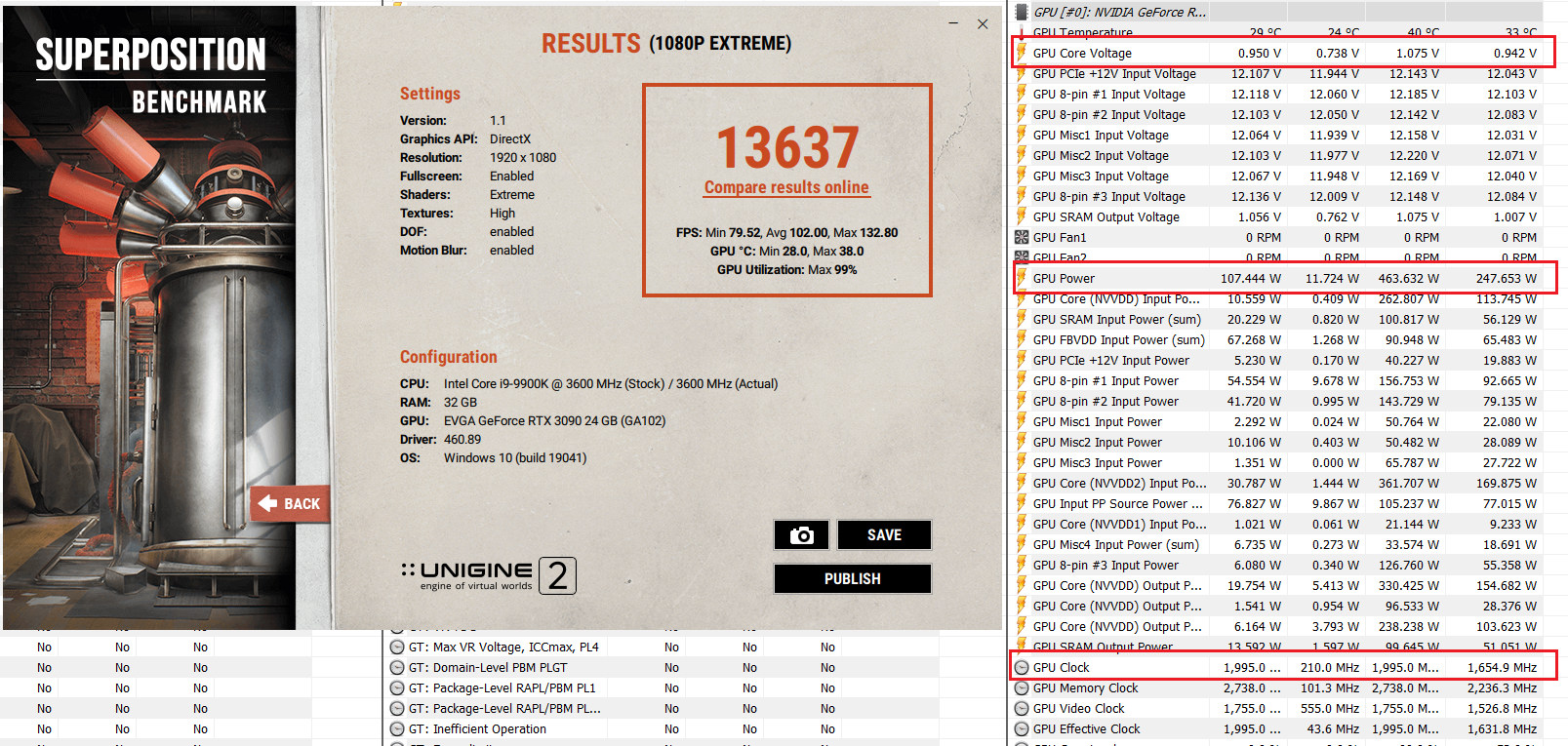Screen dimensions: 1568x746
Task: Click the clock icon beside GPU Video Clock
Action: (1022, 708)
